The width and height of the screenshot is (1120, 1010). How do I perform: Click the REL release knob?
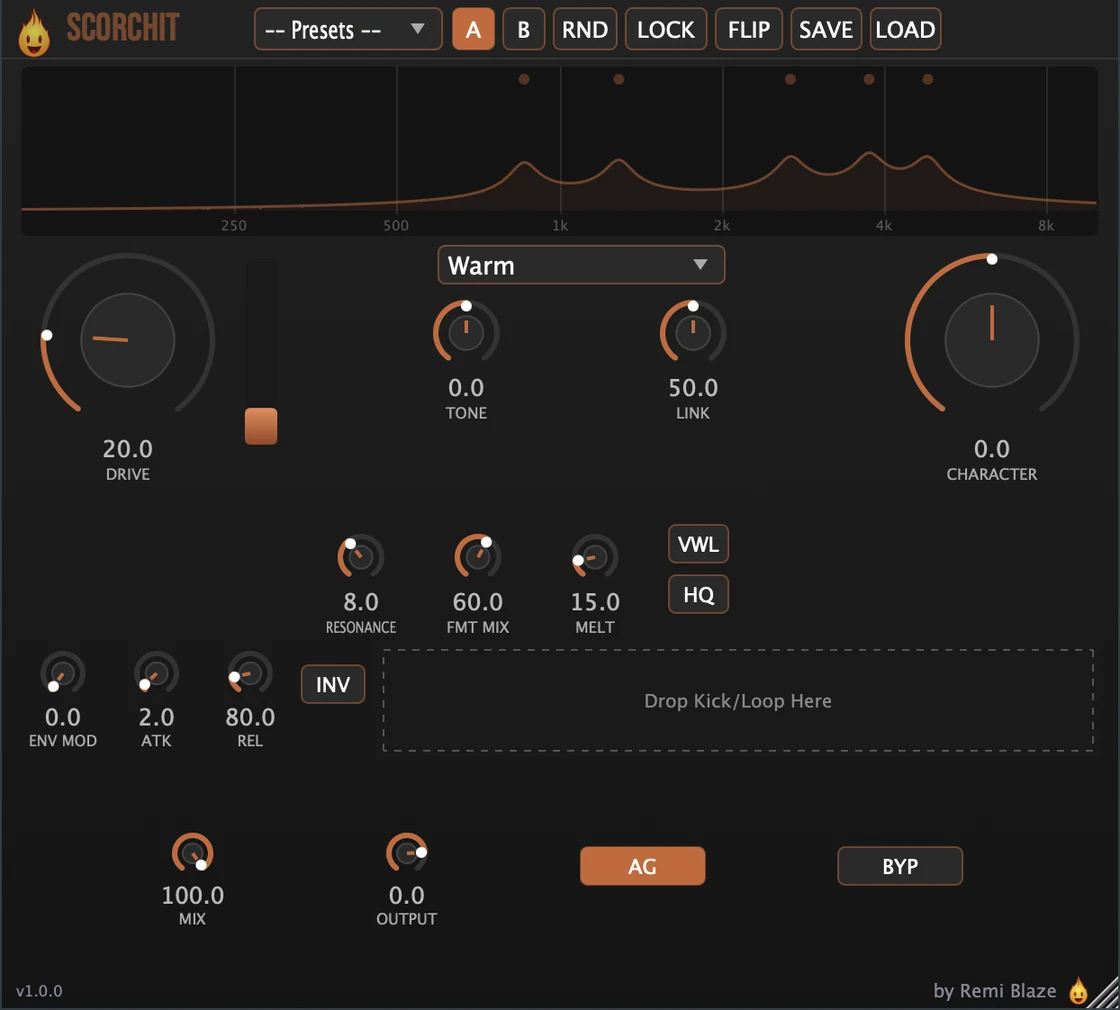pos(250,674)
